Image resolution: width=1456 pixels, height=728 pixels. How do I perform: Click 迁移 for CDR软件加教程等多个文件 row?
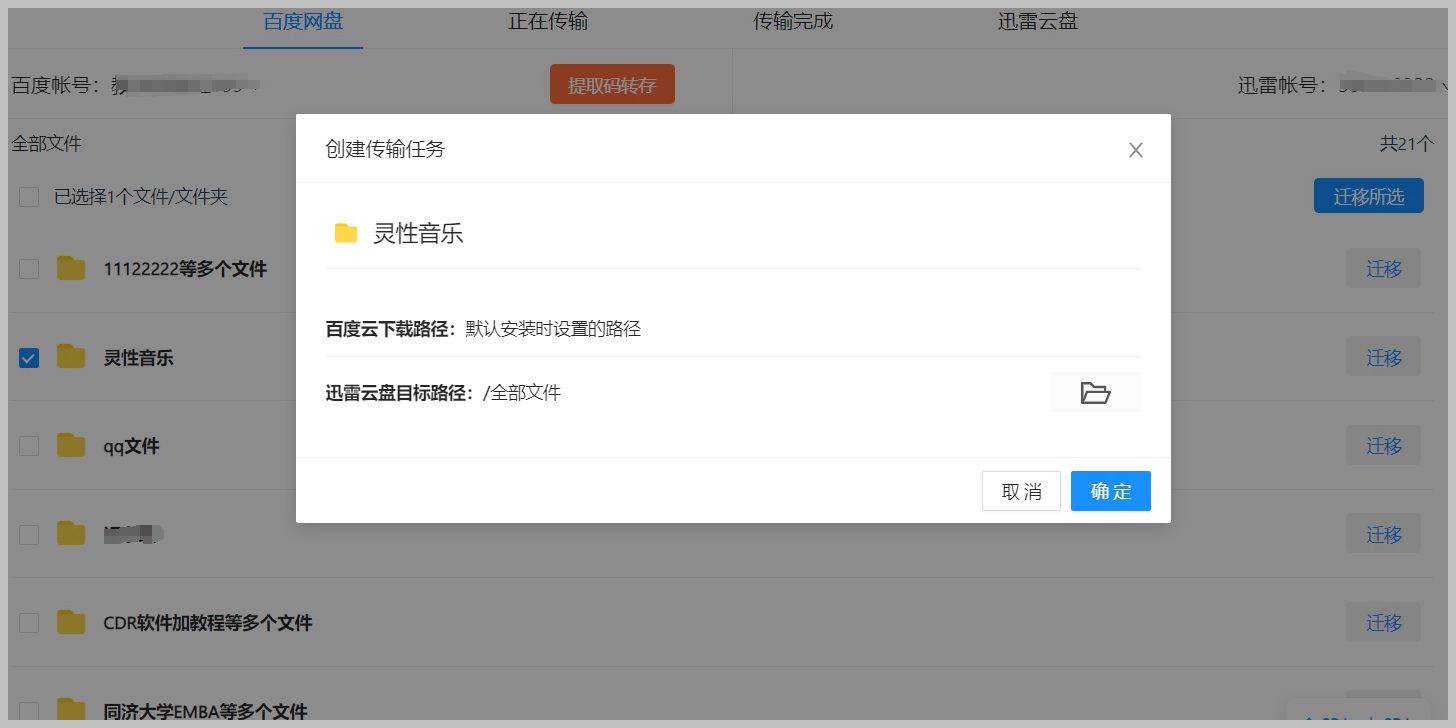(1383, 623)
